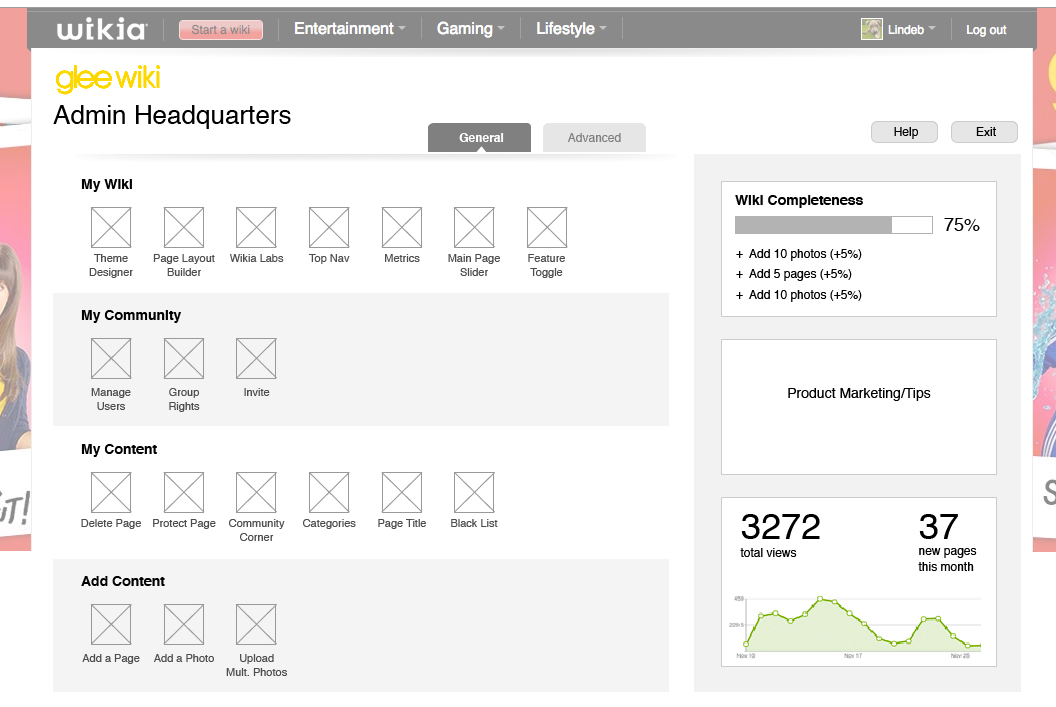This screenshot has width=1056, height=707.
Task: Open the Feature Toggle icon
Action: click(547, 228)
